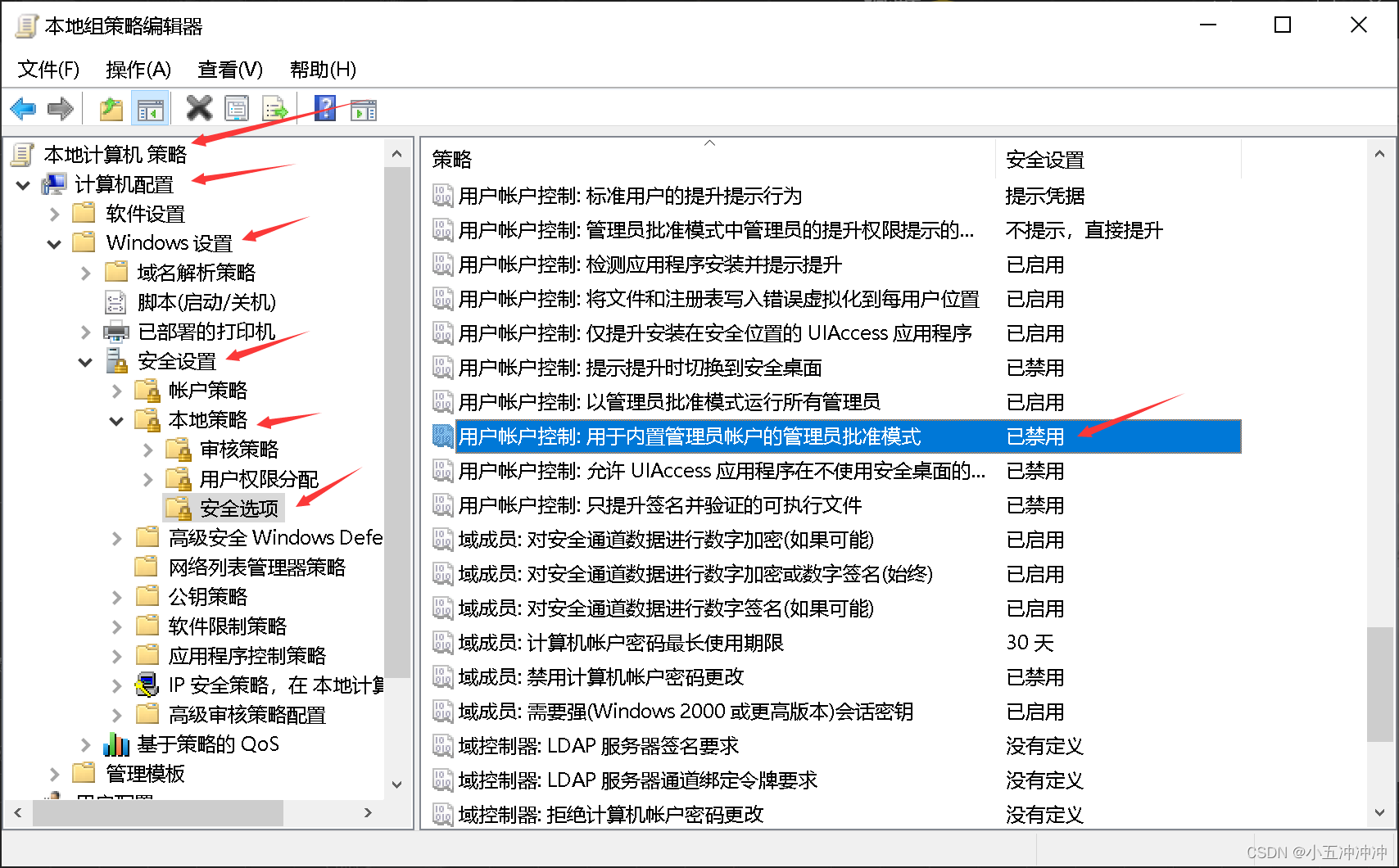This screenshot has height=868, width=1399.
Task: Open the 查看(V) menu
Action: pos(230,70)
